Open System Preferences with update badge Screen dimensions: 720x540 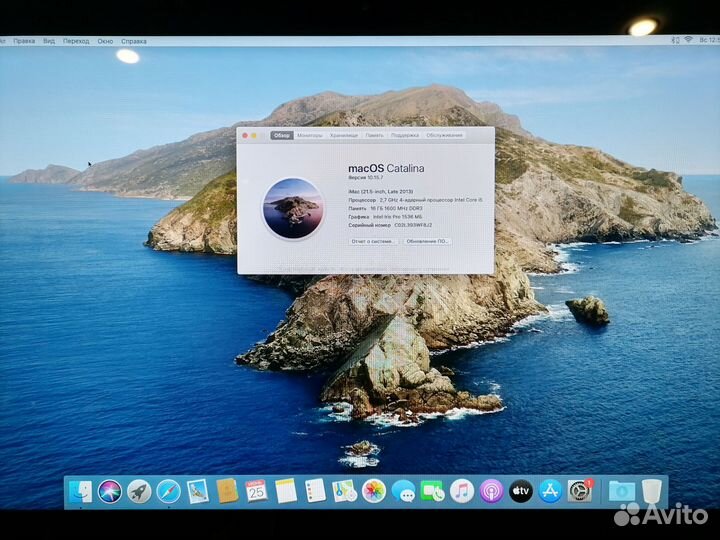point(580,491)
